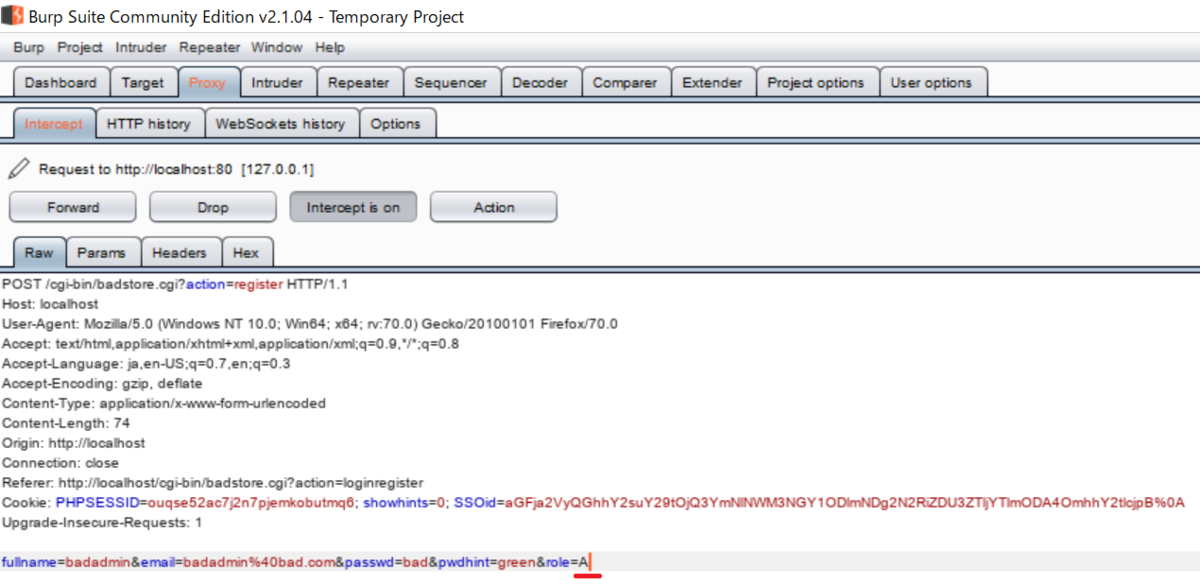The width and height of the screenshot is (1200, 585).
Task: Open the Help menu
Action: pyautogui.click(x=330, y=47)
